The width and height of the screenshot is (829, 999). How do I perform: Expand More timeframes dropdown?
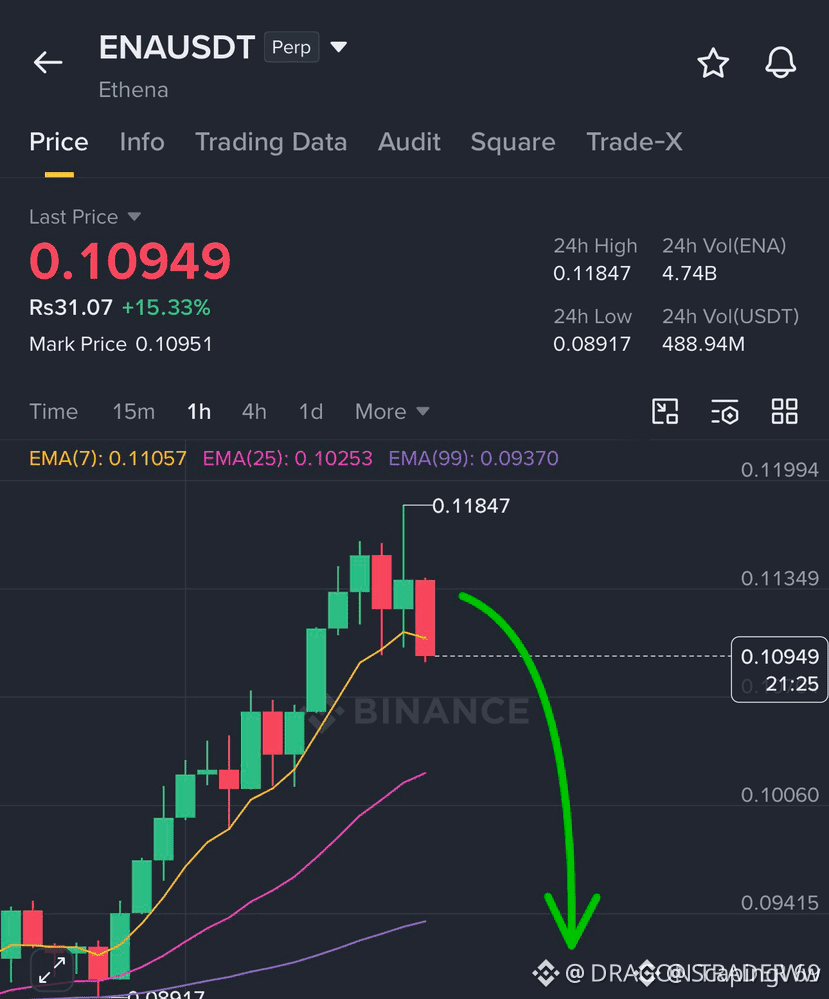point(392,412)
